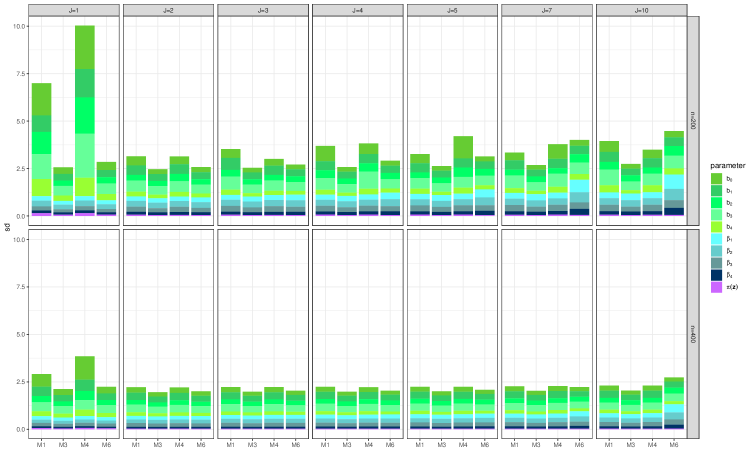This screenshot has height=452, width=753.
Task: Click the M1 x-axis label under J=1 panel
Action: [x=41, y=445]
